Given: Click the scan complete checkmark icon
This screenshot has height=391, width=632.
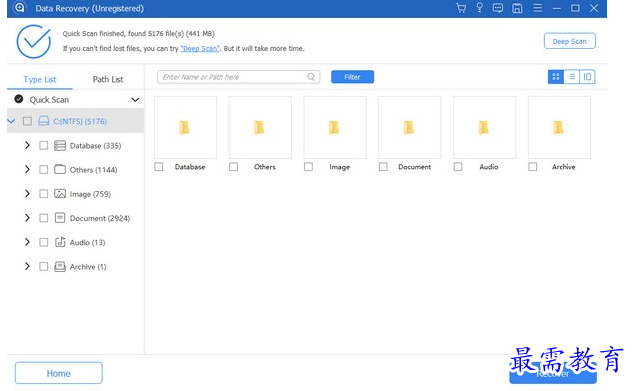Looking at the screenshot, I should point(33,41).
